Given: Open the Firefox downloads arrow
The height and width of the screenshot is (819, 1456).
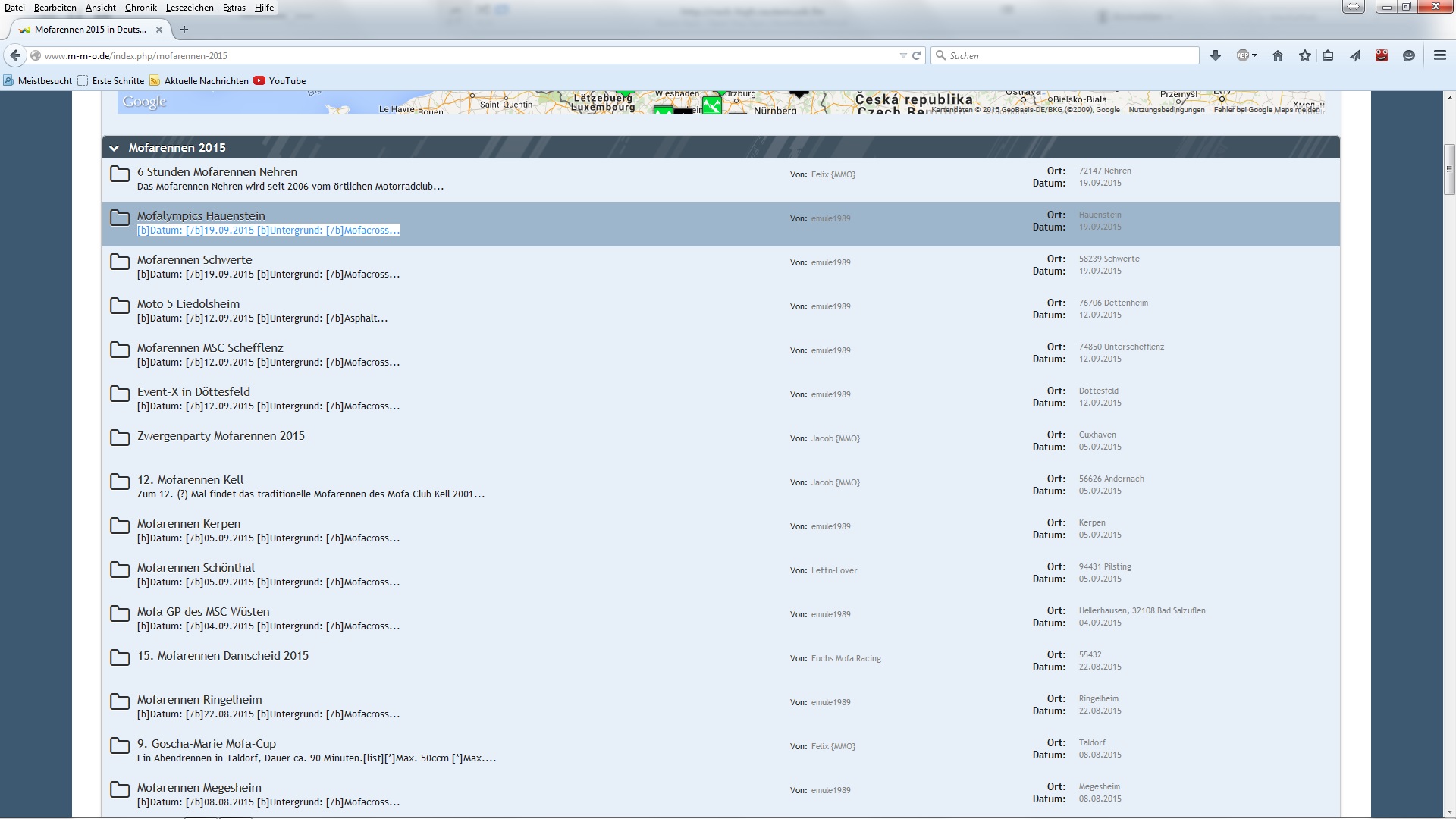Looking at the screenshot, I should 1216,55.
